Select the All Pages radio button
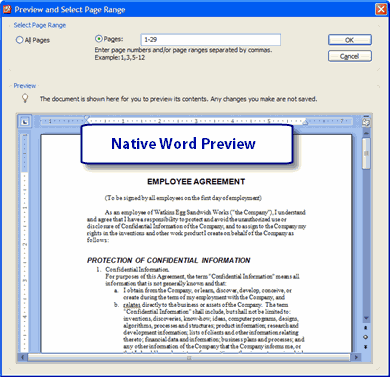This screenshot has width=390, height=377. (19, 40)
